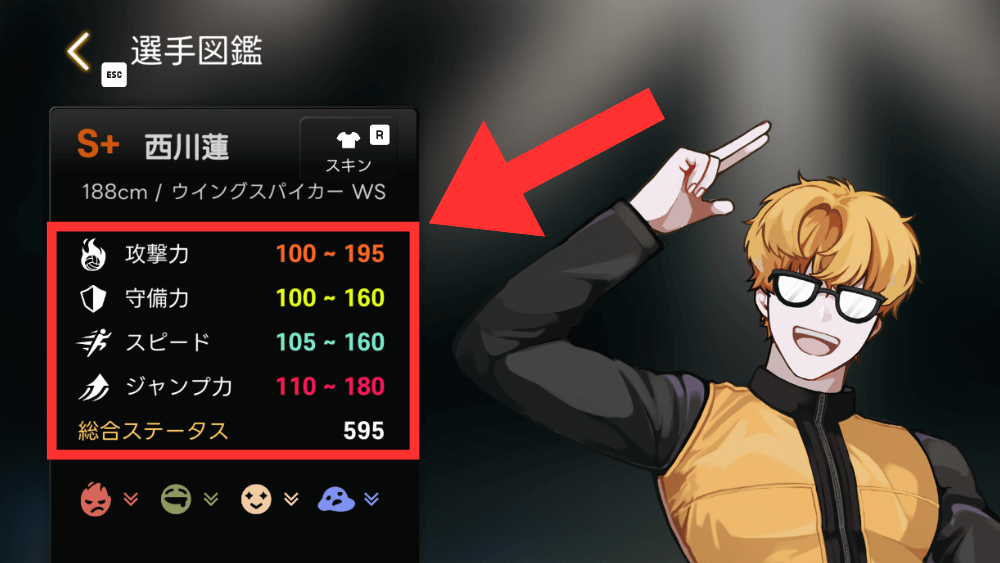Select the beige smiling face icon

tap(256, 499)
